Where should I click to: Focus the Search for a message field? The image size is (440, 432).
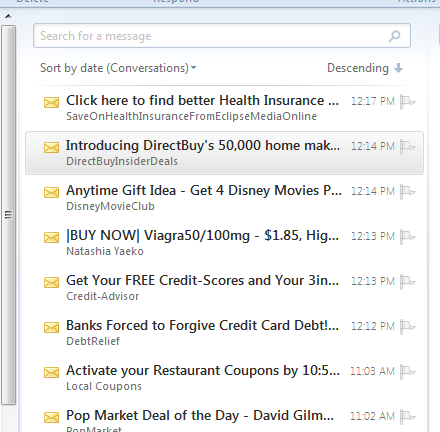[x=213, y=36]
